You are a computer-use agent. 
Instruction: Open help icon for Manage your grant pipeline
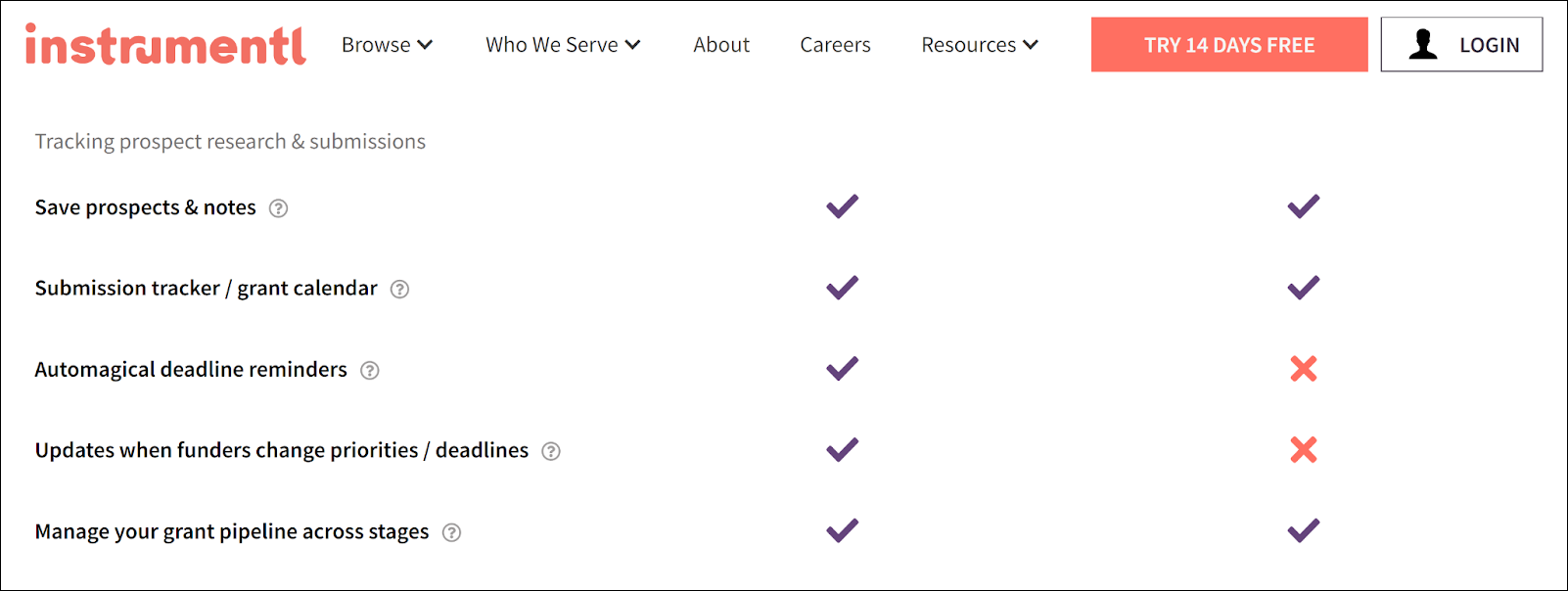(x=451, y=532)
